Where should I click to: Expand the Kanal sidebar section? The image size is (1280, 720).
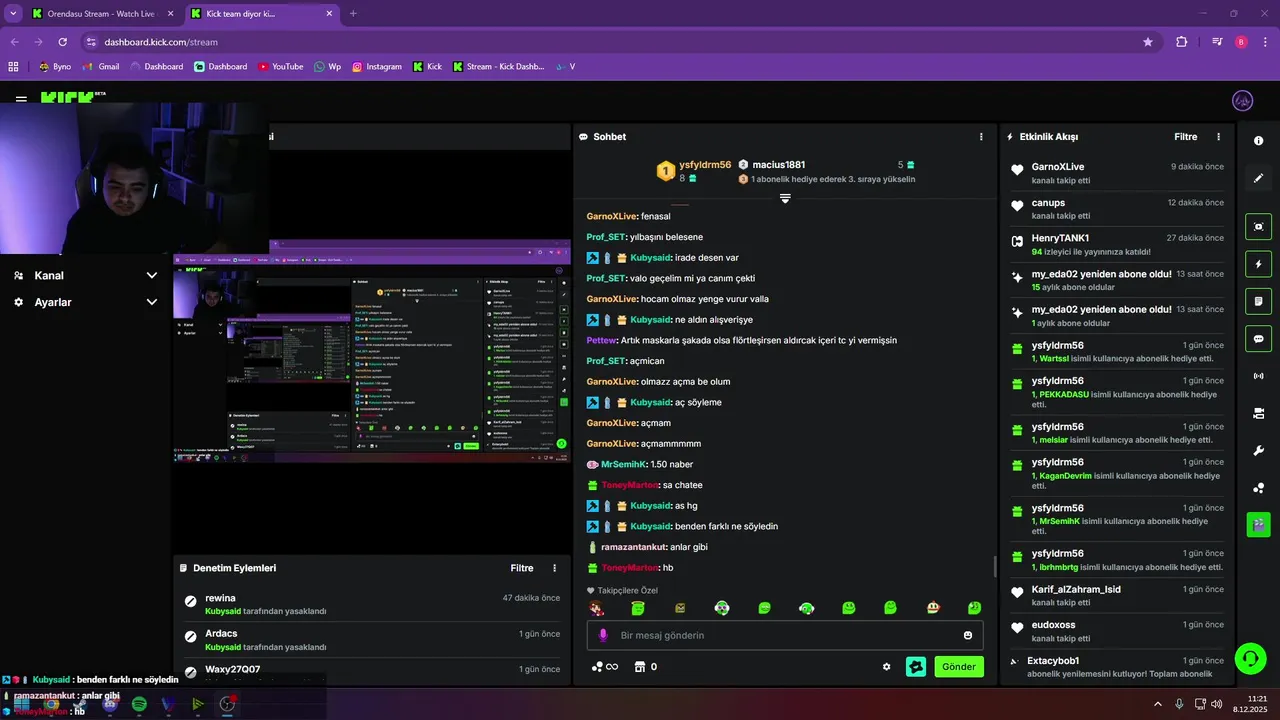point(86,275)
